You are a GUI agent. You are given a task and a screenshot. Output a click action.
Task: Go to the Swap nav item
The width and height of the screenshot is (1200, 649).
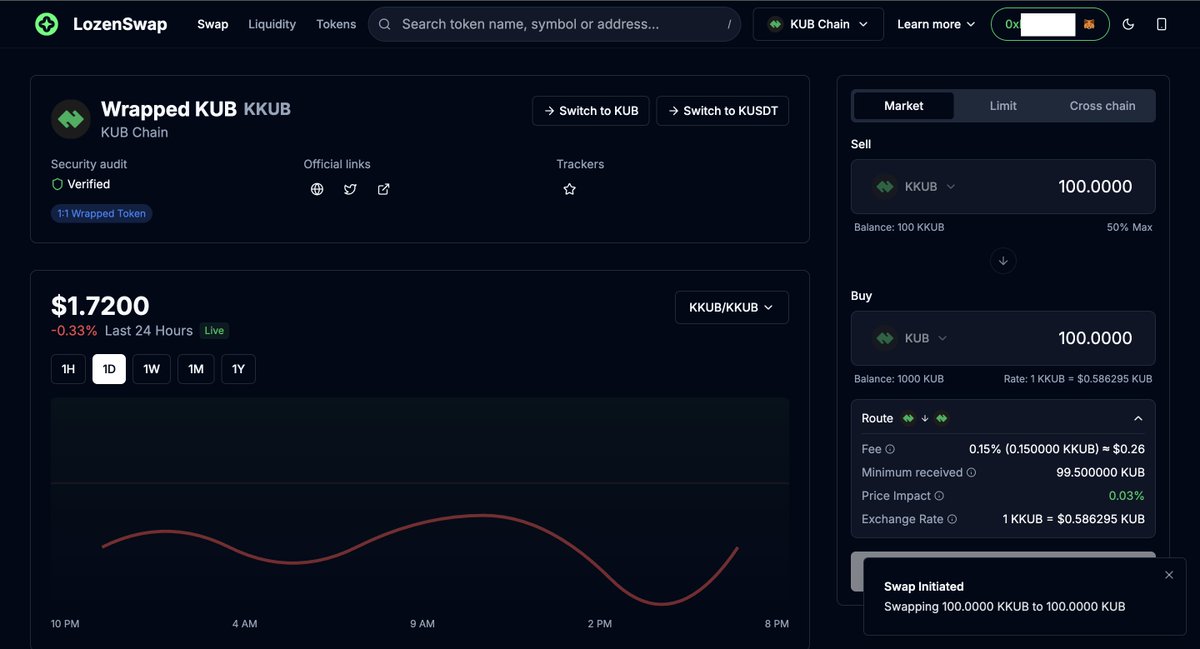[213, 24]
